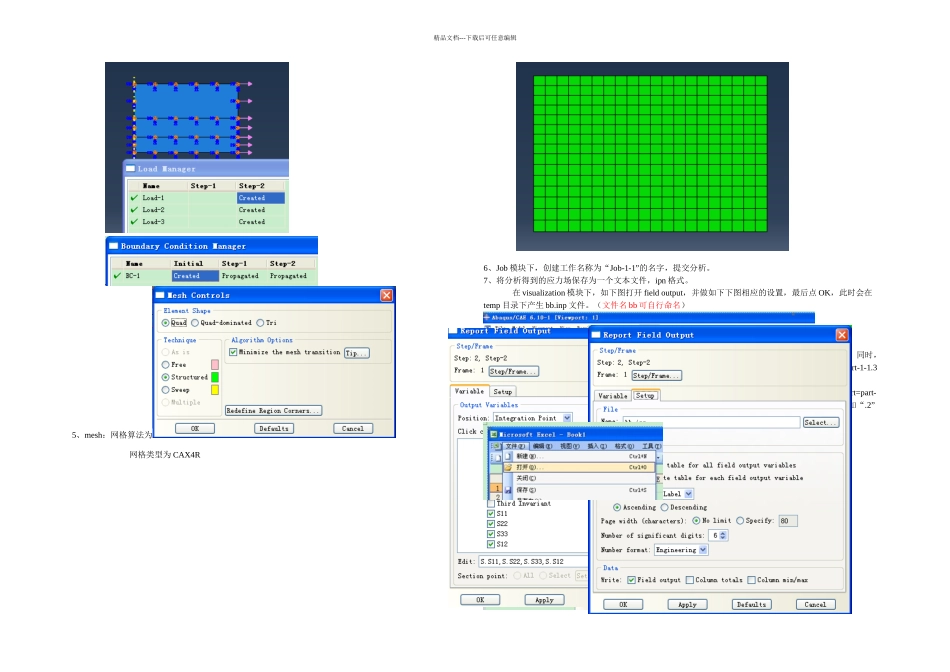The width and height of the screenshot is (950, 672).
Task: Click the blank page icon beside 新建
Action: pos(508,456)
